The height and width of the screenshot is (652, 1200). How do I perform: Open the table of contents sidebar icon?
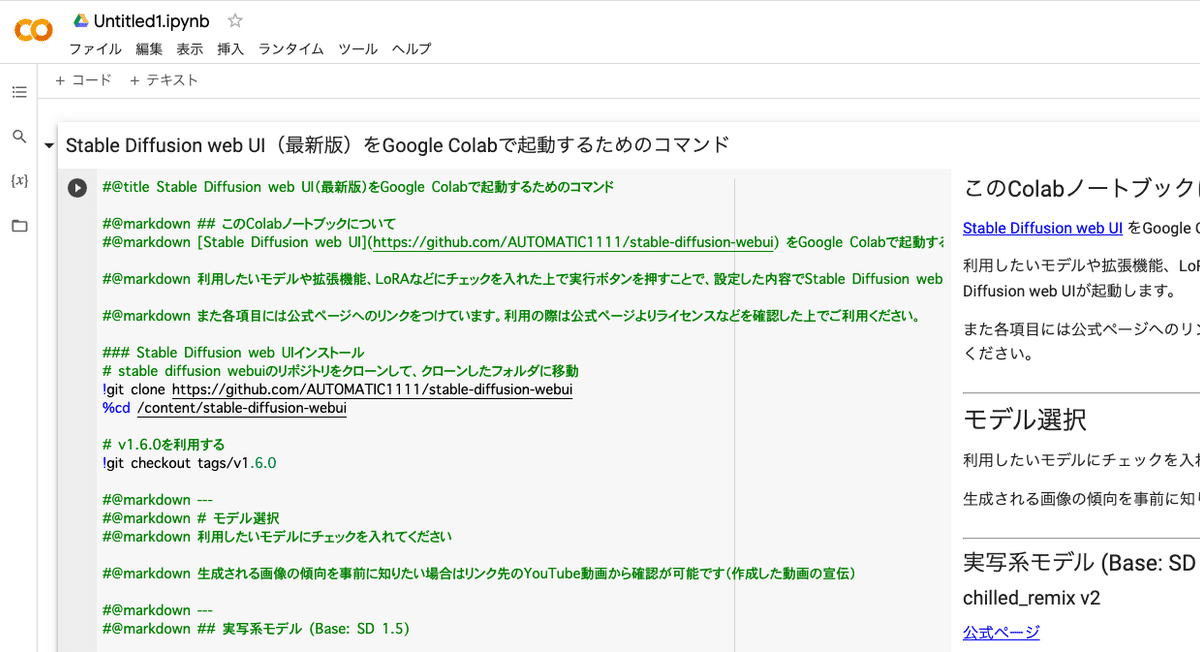(19, 92)
